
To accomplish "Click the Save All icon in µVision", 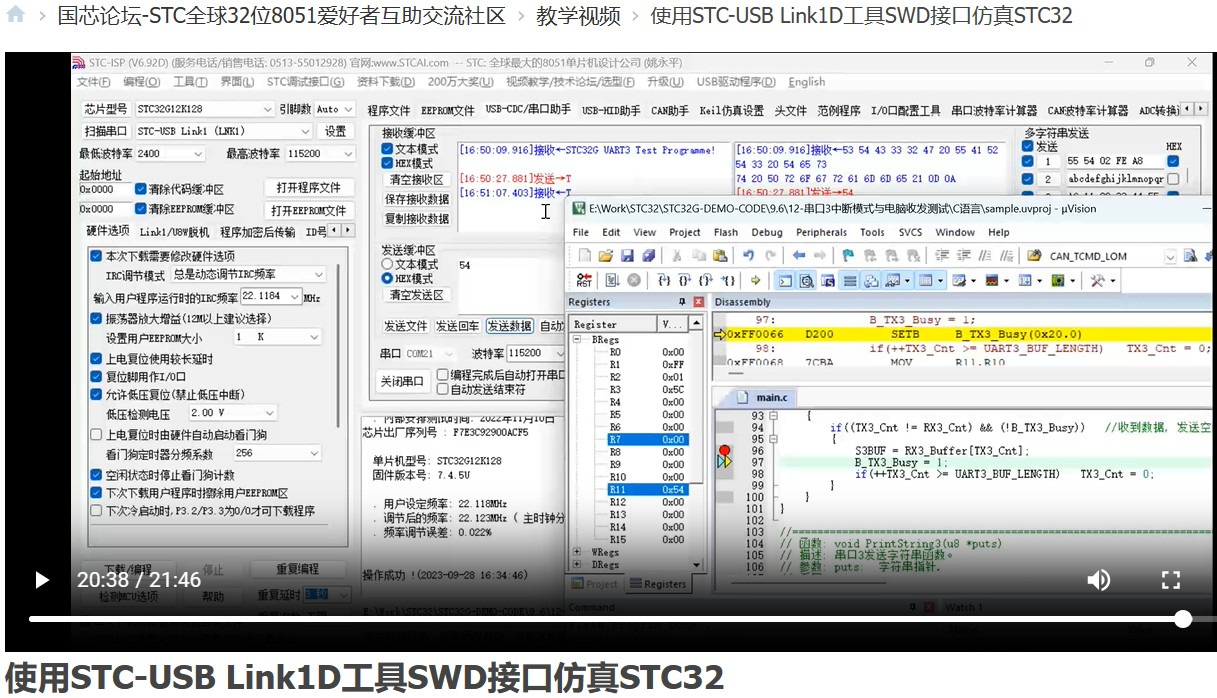I will click(647, 256).
